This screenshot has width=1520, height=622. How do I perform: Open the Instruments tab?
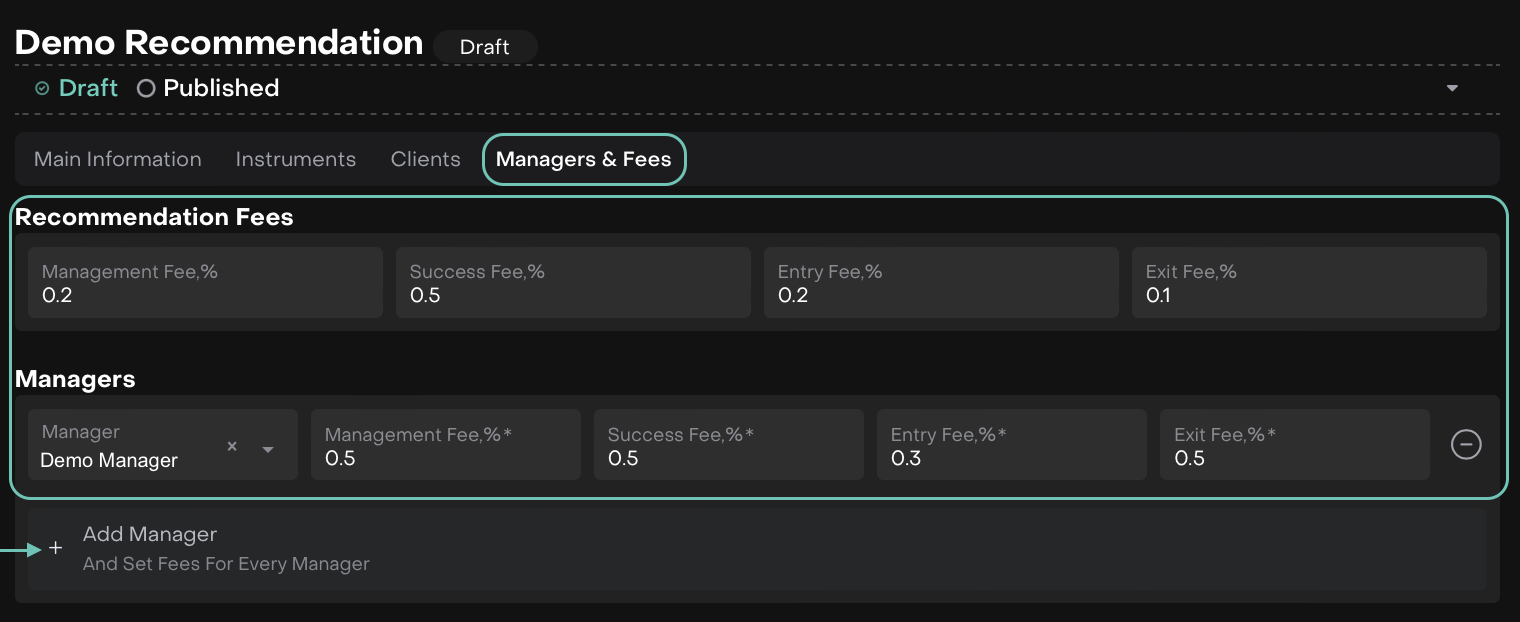point(296,159)
